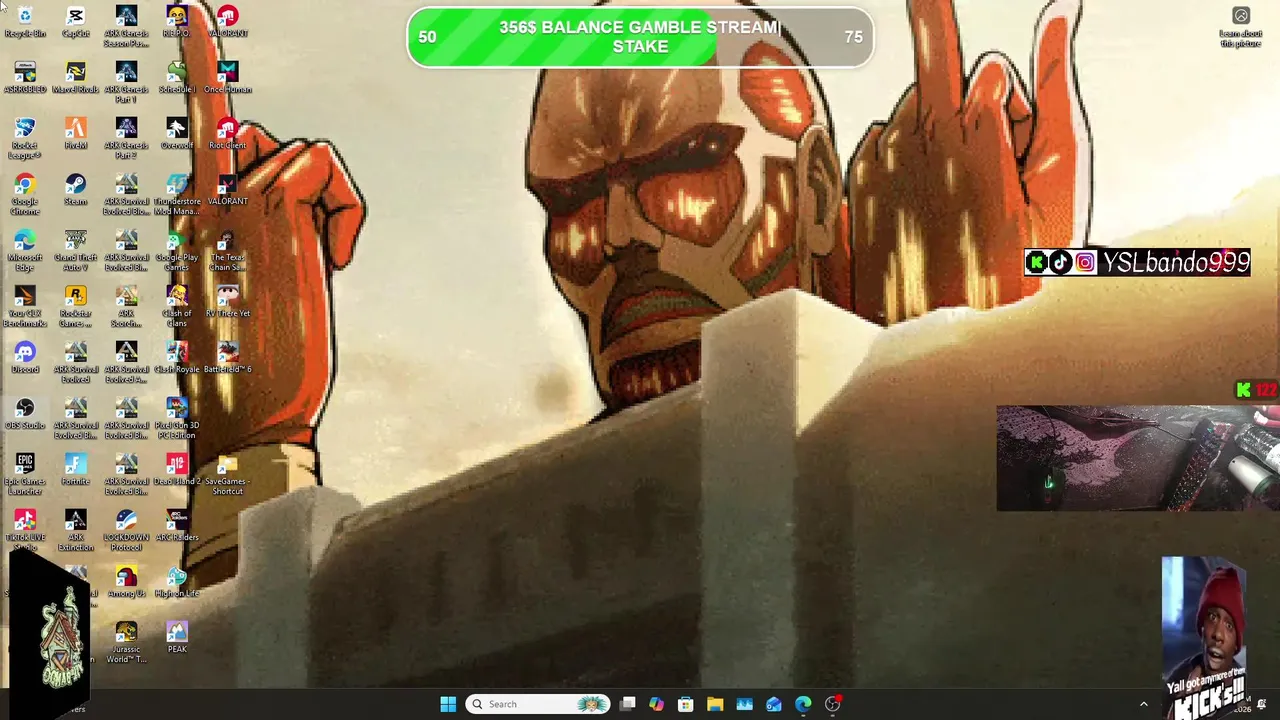Open the Schedule I game shortcut

coord(177,78)
